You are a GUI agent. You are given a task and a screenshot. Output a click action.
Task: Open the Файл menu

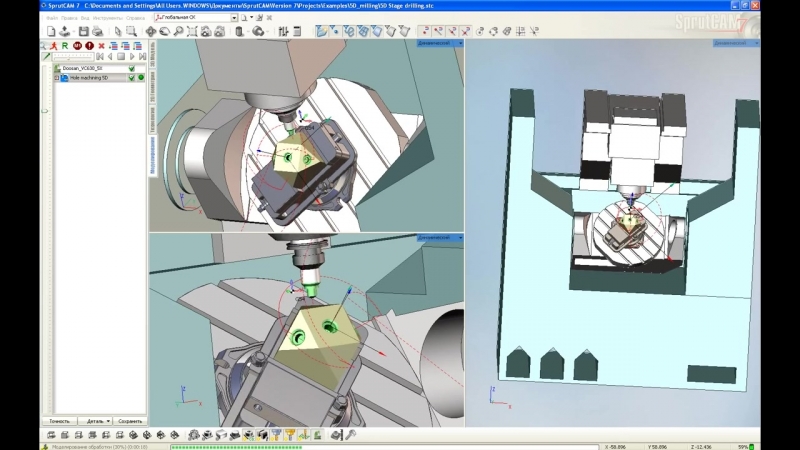tap(52, 18)
